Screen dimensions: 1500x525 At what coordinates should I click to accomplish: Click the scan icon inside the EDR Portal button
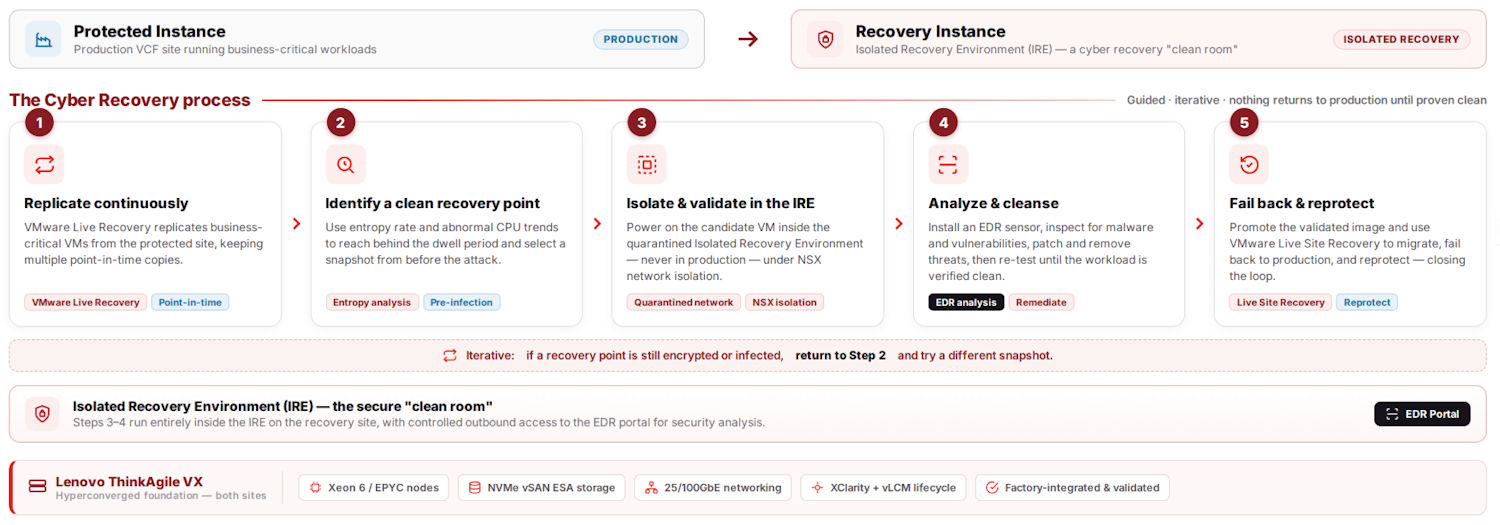click(x=1392, y=414)
